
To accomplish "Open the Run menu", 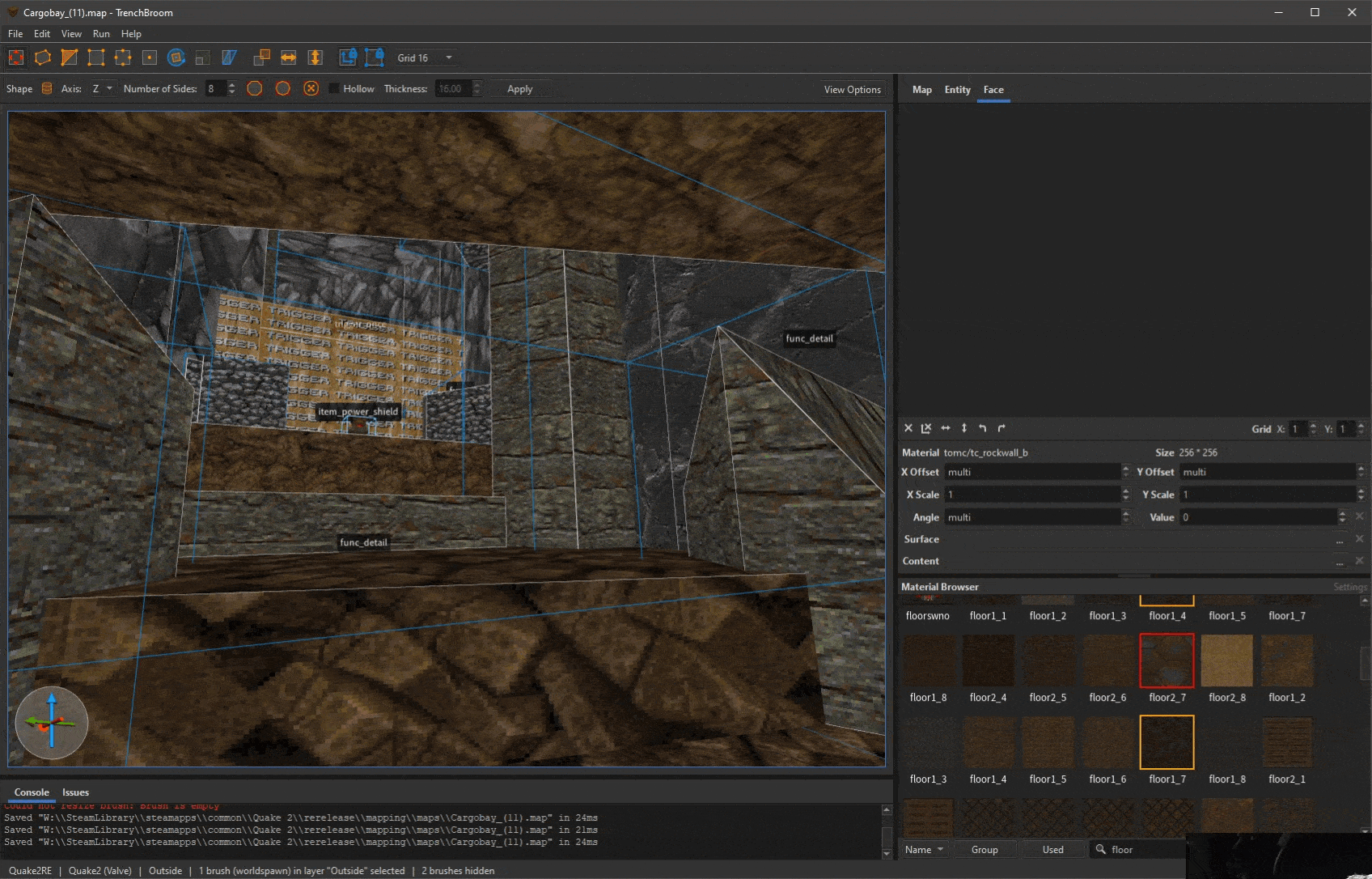I will [x=101, y=34].
